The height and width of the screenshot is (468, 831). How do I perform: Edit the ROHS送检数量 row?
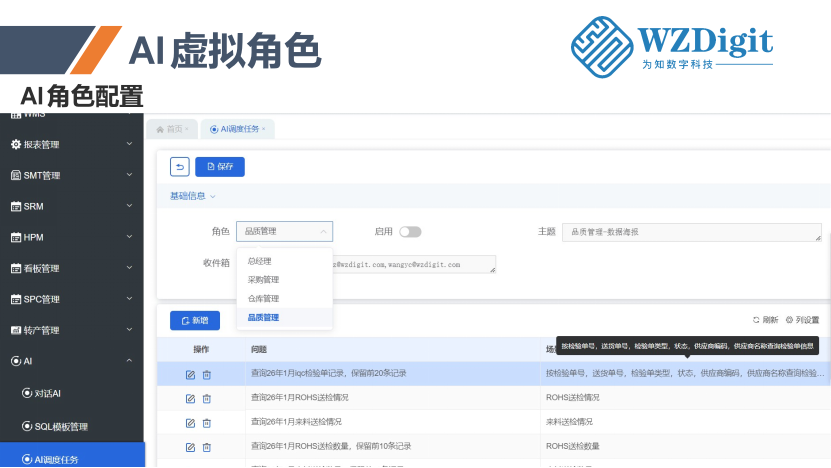[x=190, y=447]
